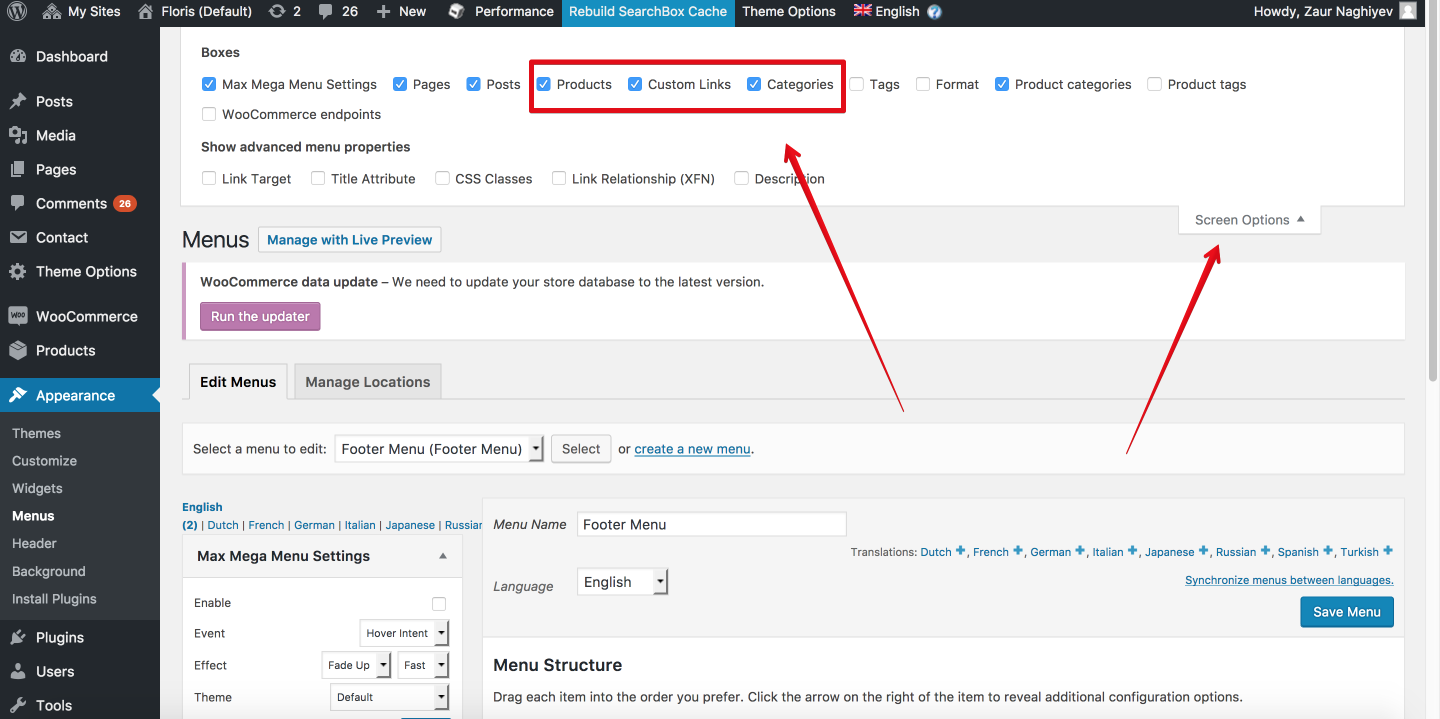Click into the Menu Name field

point(712,524)
